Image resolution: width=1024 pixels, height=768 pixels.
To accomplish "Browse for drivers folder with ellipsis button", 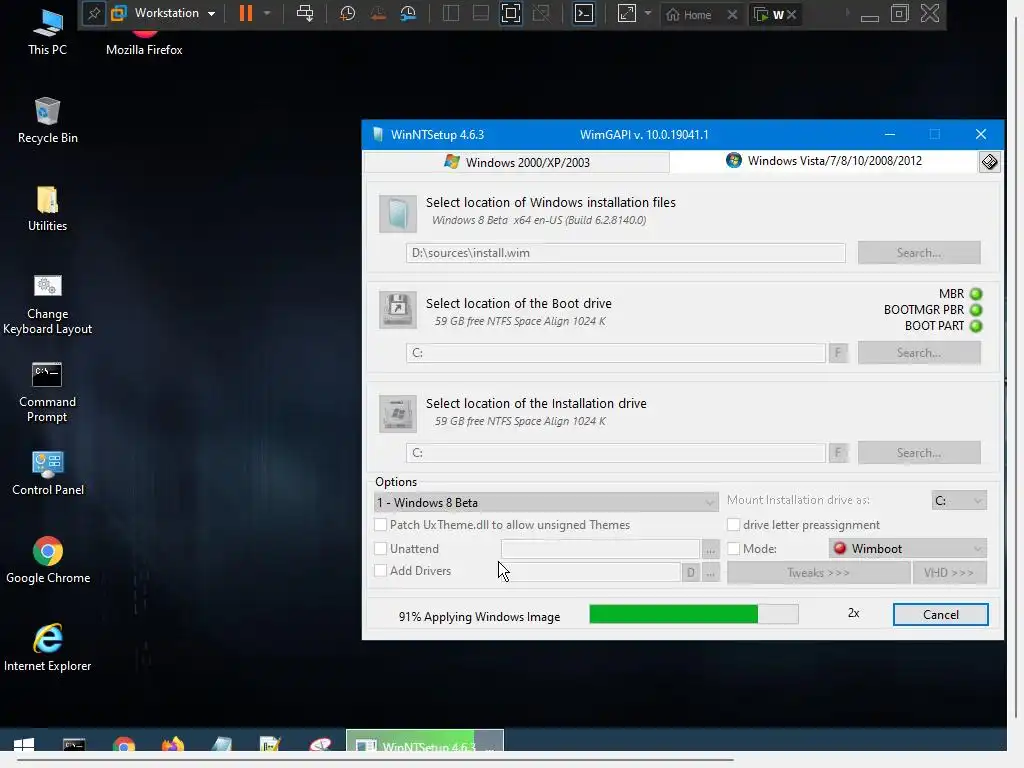I will click(710, 573).
